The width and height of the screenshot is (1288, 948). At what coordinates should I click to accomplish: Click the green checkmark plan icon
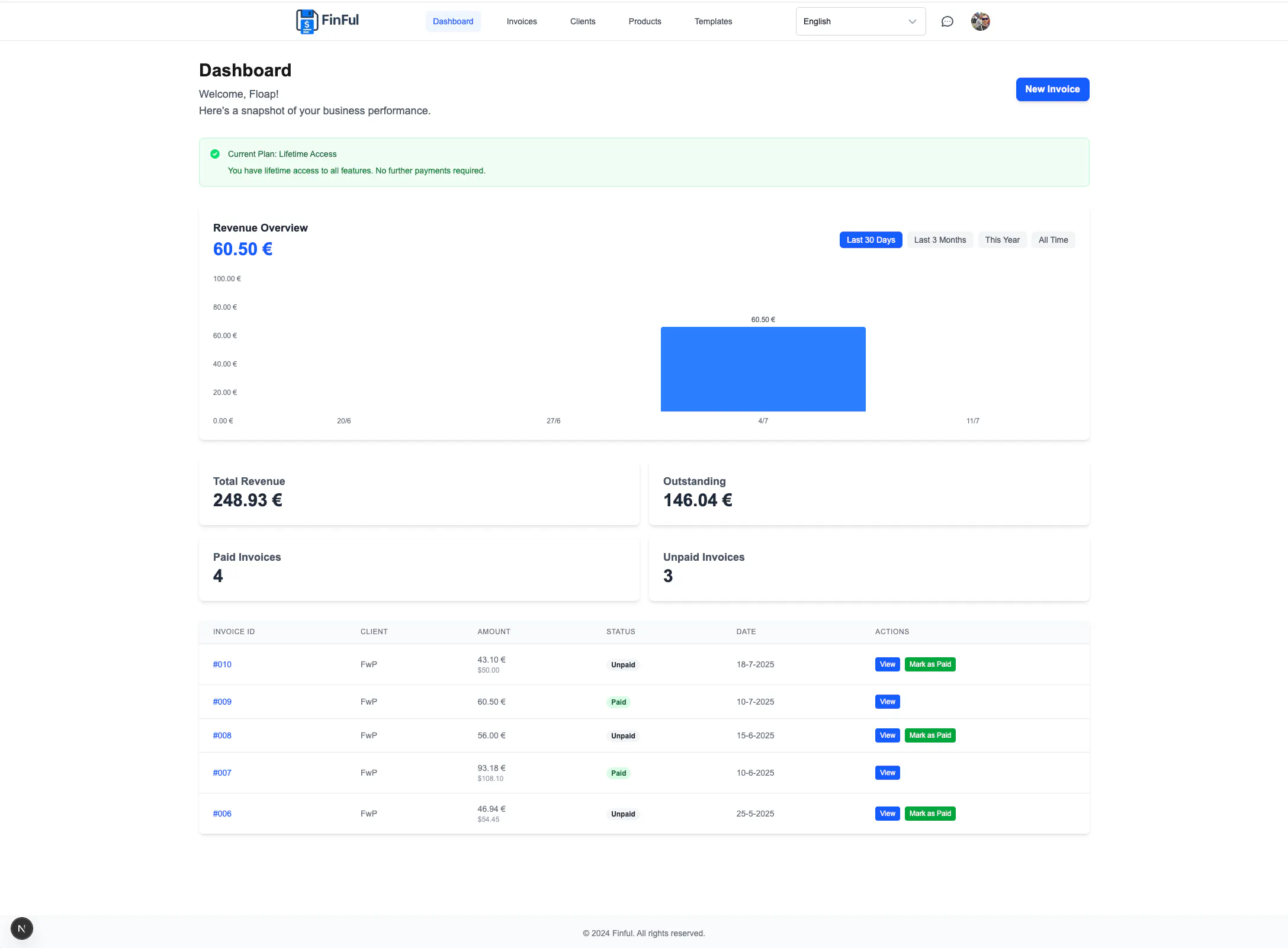[215, 154]
